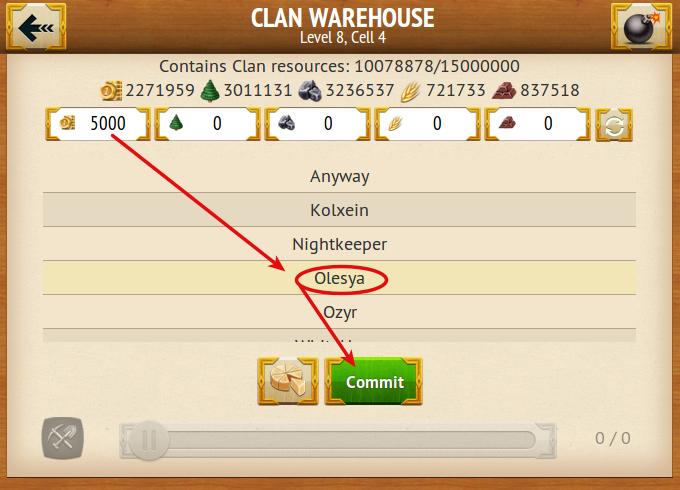Select clan member Anyway
Viewport: 680px width, 490px height.
coord(340,176)
